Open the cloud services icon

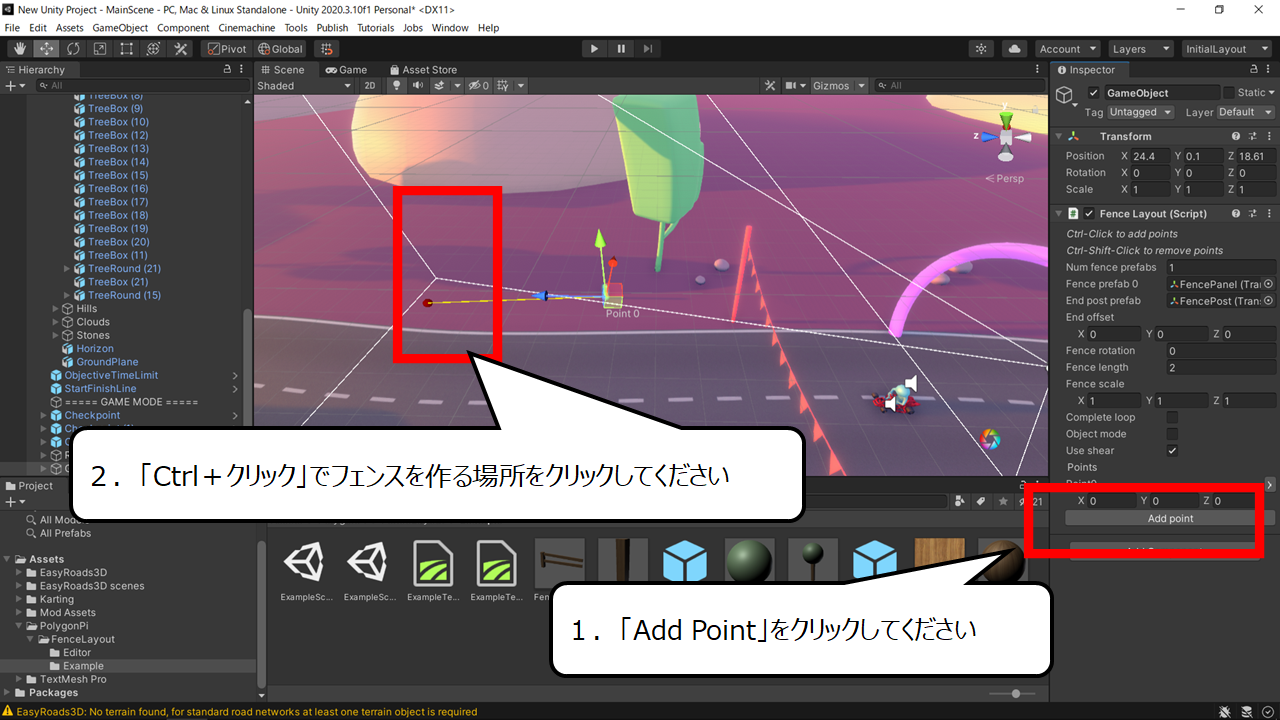[x=1014, y=49]
